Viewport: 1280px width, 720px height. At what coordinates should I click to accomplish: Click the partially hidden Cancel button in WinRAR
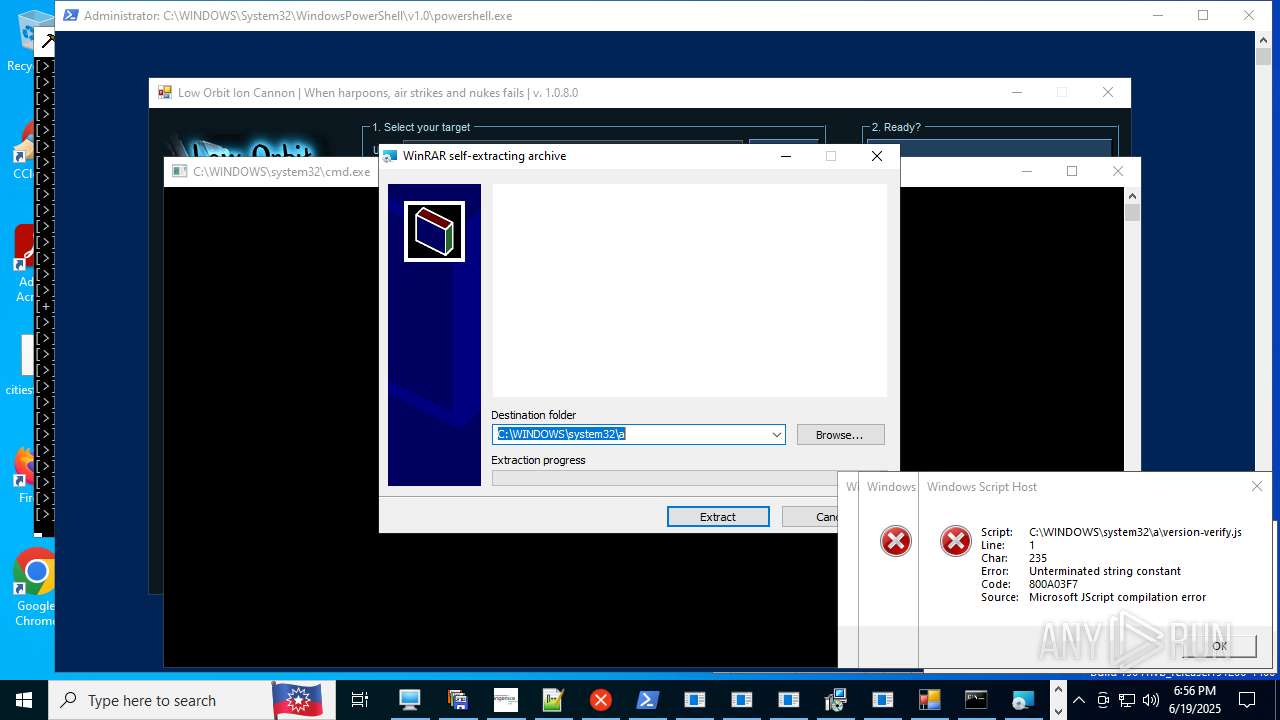click(x=810, y=517)
